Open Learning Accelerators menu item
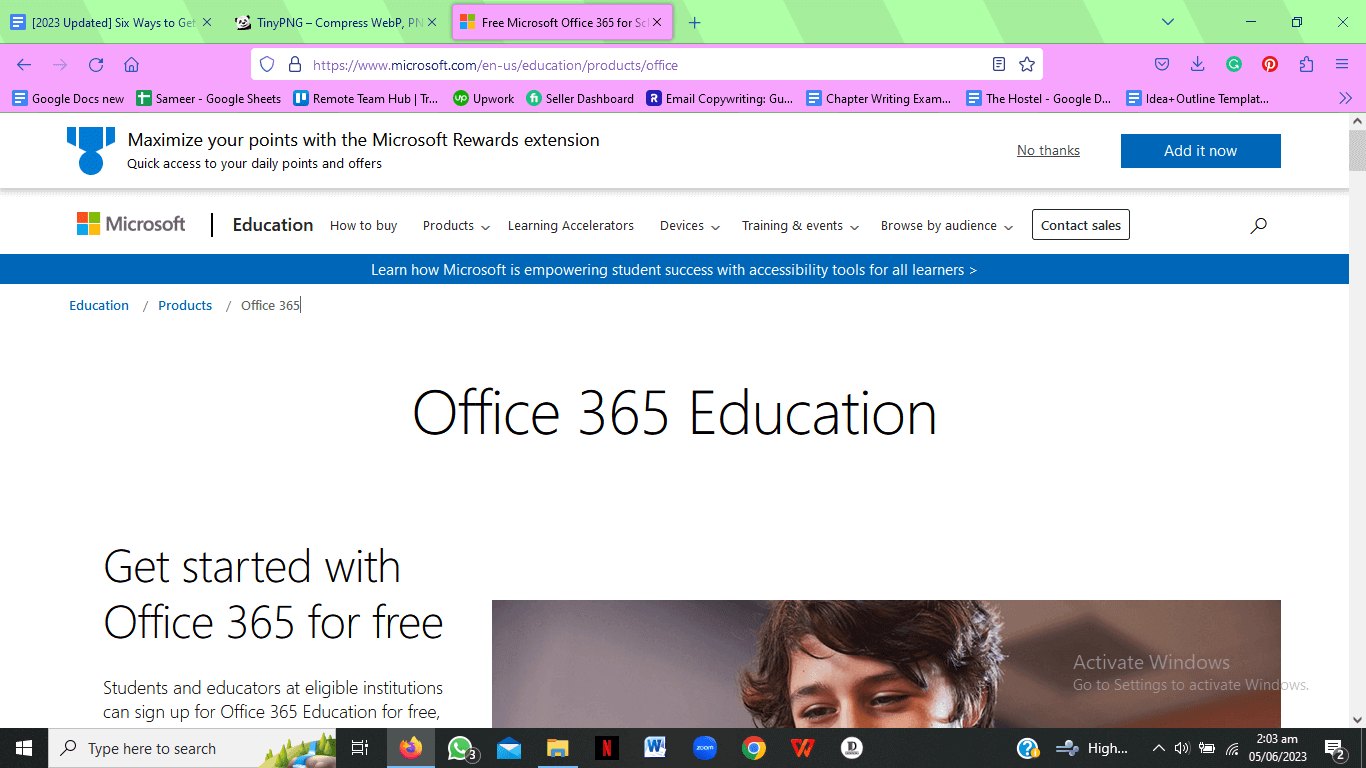The height and width of the screenshot is (768, 1366). [x=571, y=226]
